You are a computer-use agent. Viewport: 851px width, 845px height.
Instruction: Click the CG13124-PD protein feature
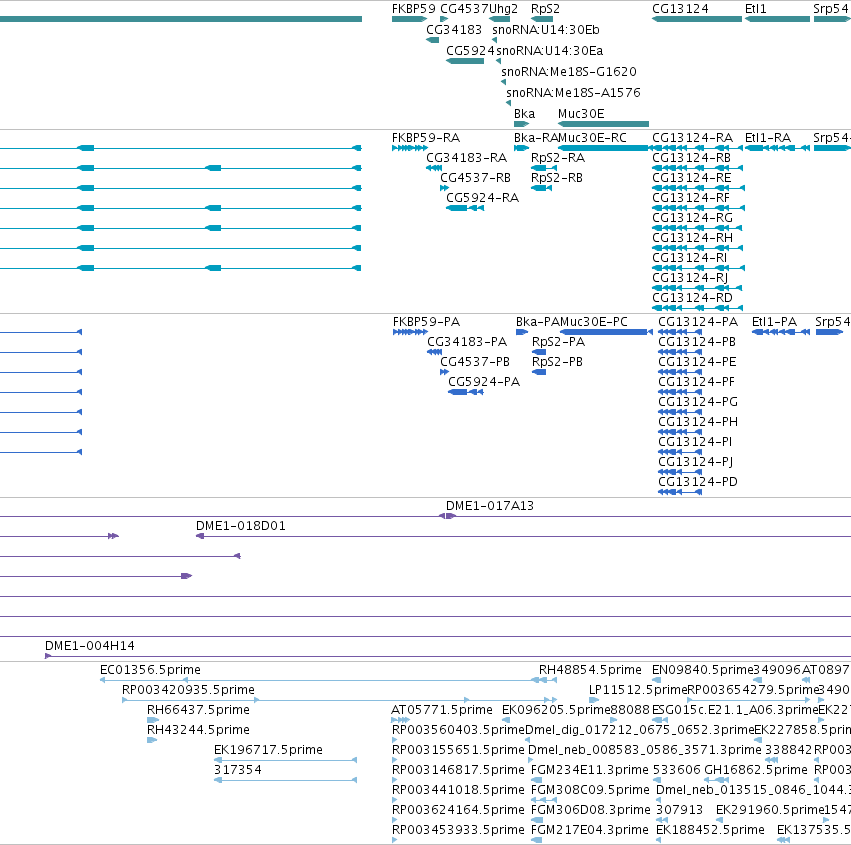pyautogui.click(x=680, y=492)
